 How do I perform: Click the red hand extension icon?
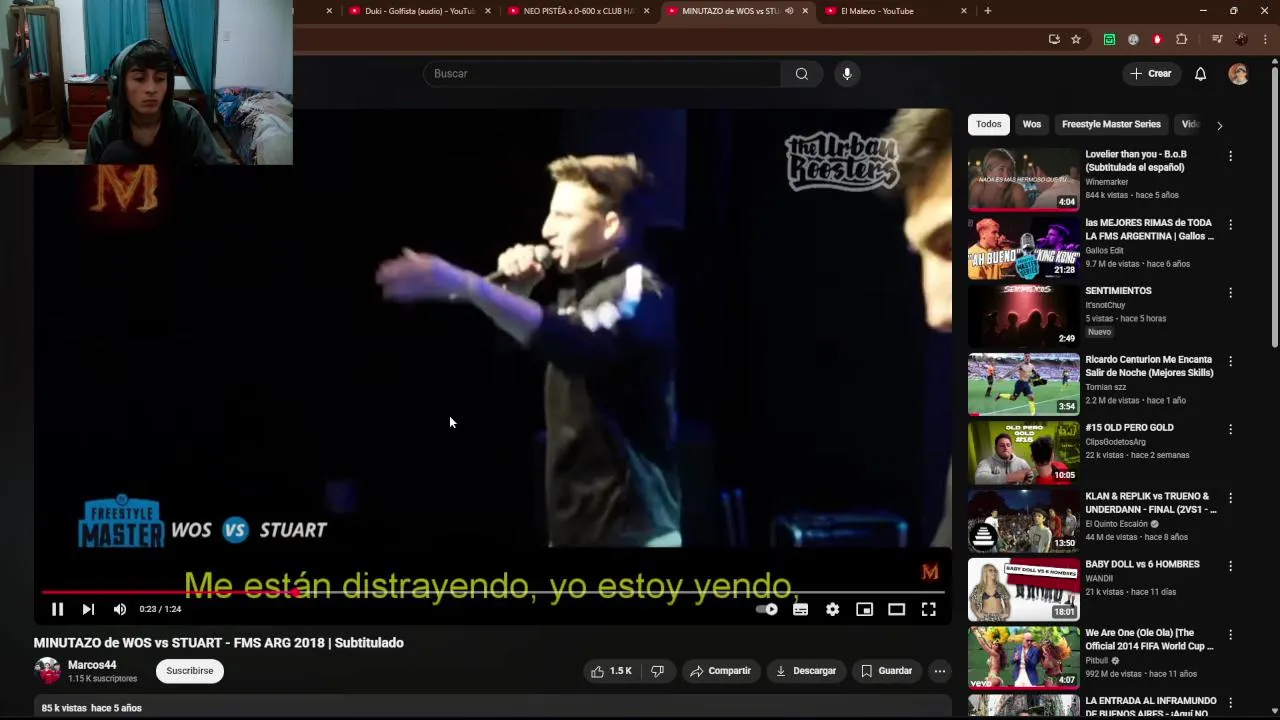1157,39
